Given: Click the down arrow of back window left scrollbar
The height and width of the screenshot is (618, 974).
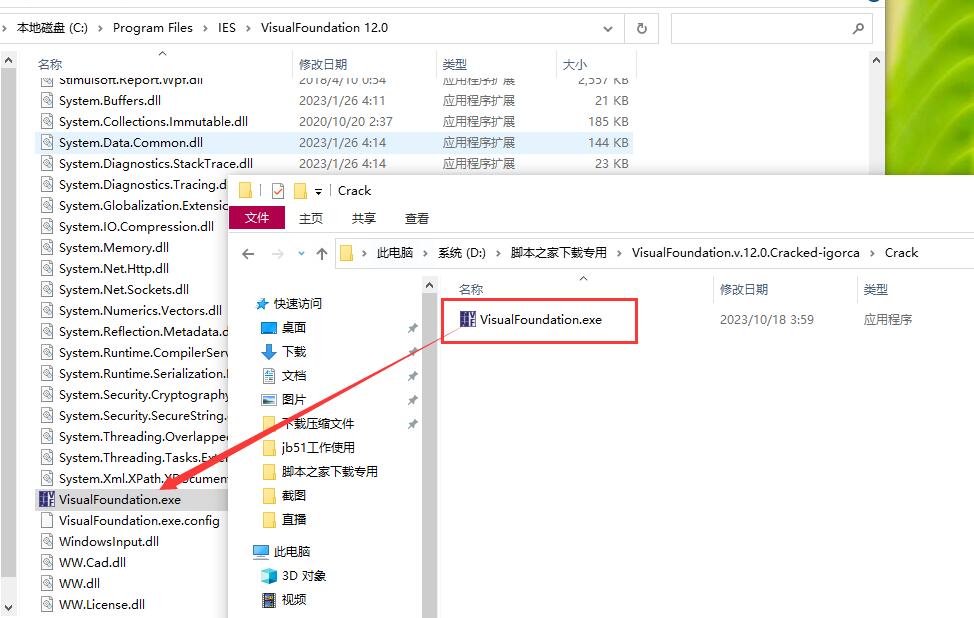Looking at the screenshot, I should pos(9,607).
